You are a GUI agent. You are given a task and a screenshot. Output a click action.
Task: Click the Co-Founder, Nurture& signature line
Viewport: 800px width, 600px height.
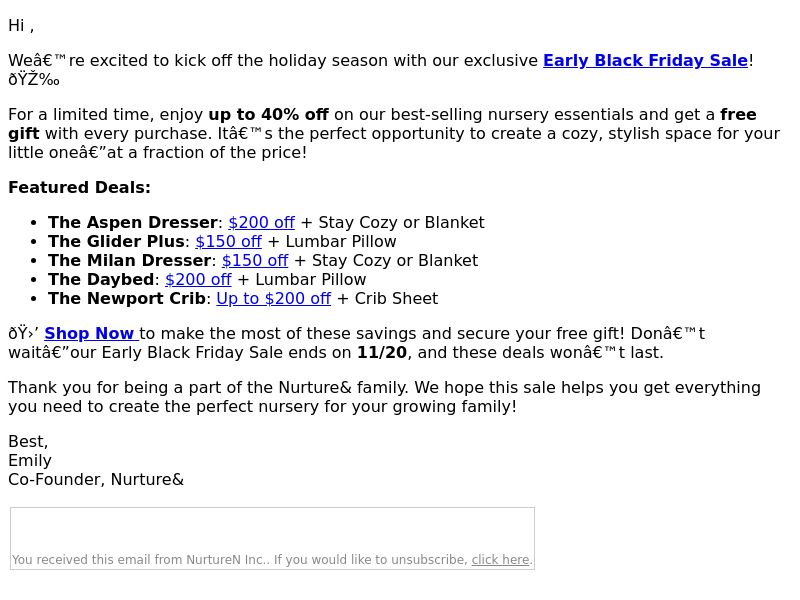point(96,480)
